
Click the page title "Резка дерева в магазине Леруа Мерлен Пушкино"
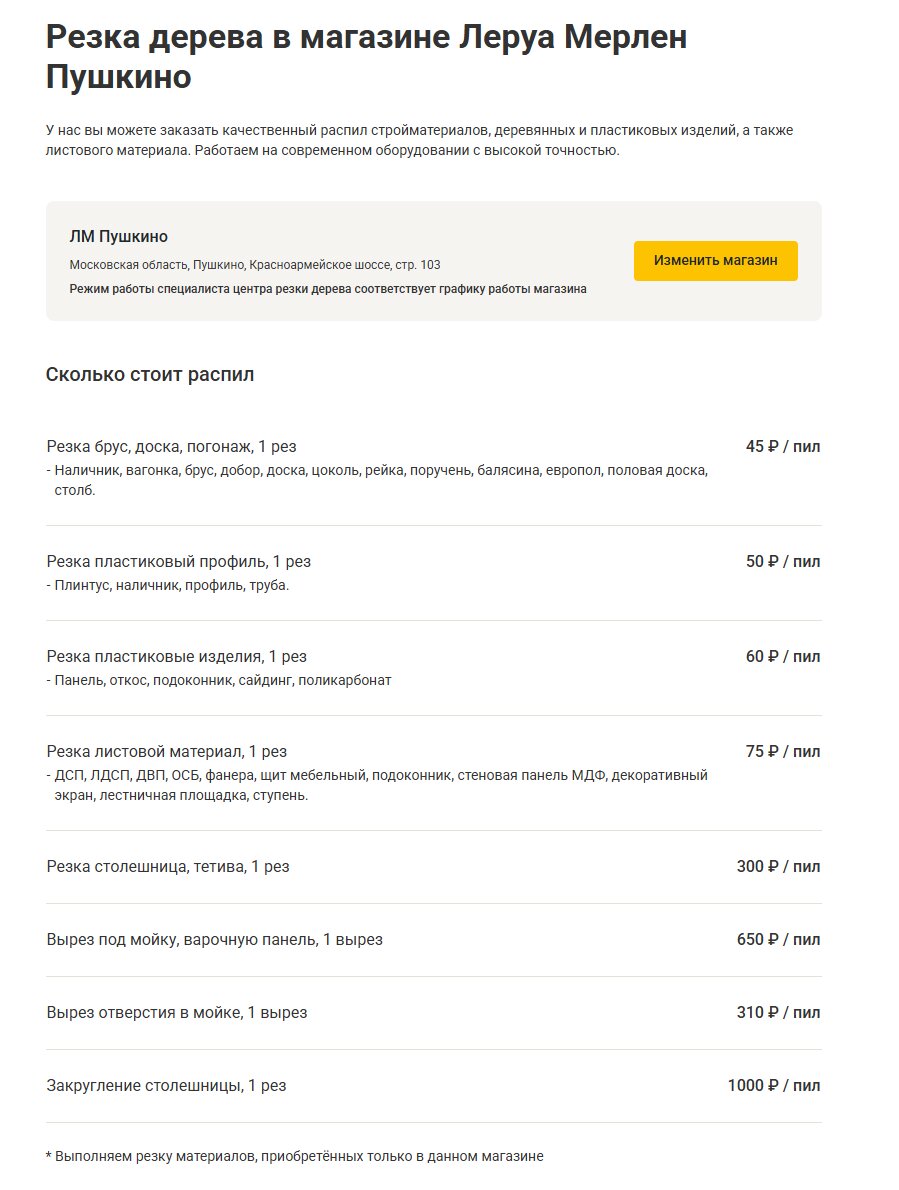(x=366, y=57)
